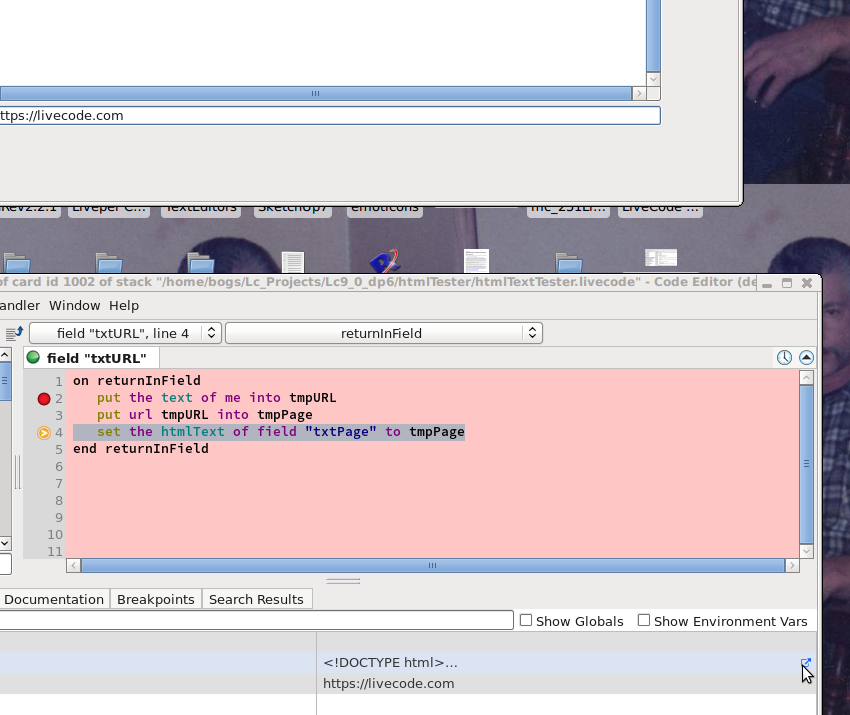The width and height of the screenshot is (850, 715).
Task: Open the field "txtURL", line 4 dropdown
Action: point(125,333)
